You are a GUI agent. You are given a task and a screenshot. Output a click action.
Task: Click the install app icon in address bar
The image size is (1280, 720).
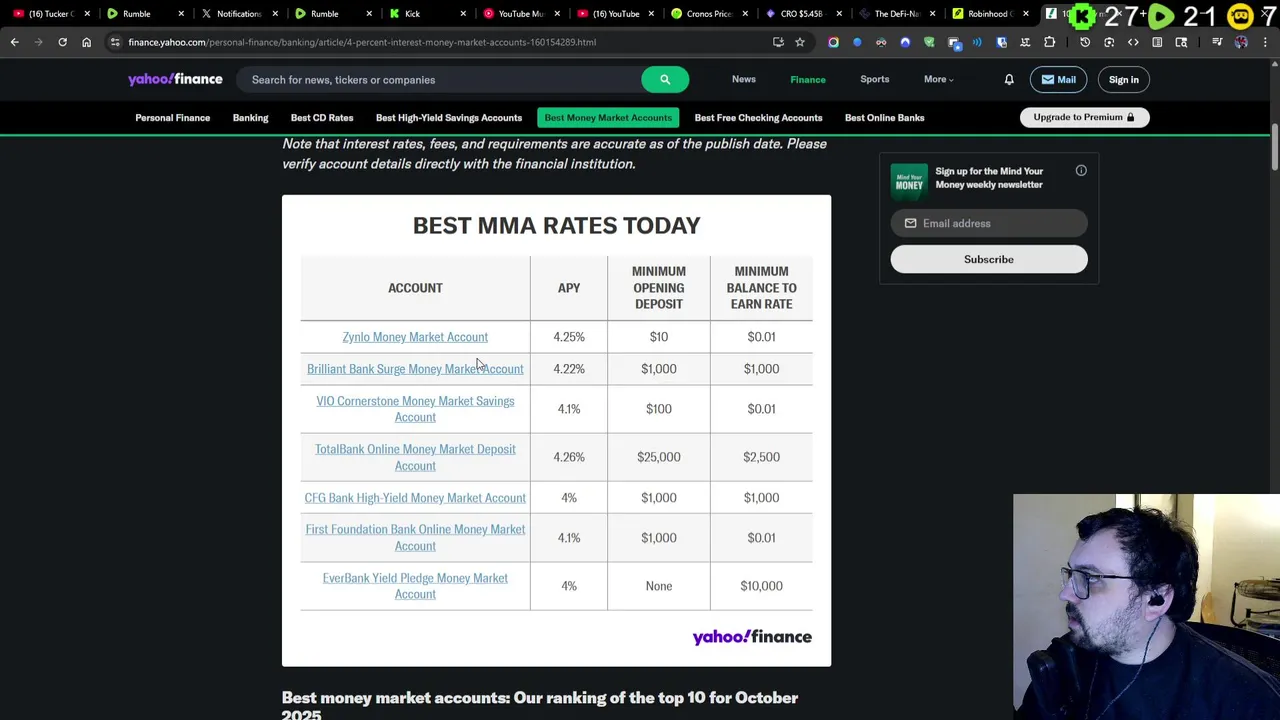coord(778,42)
